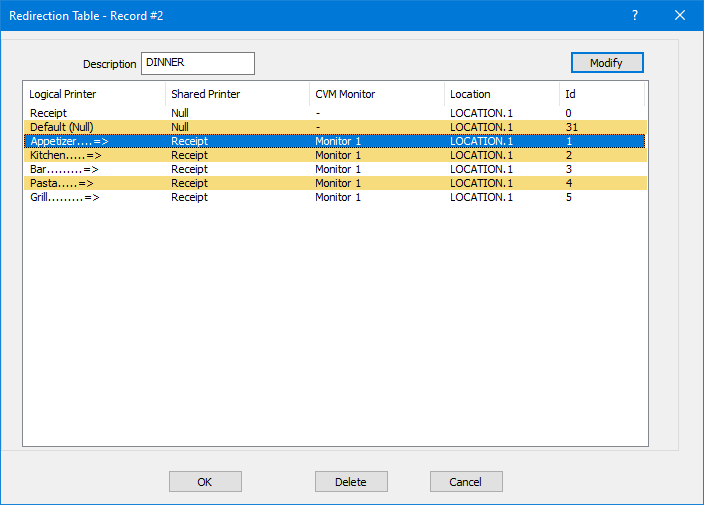Viewport: 704px width, 505px height.
Task: Click Monitor 1 in the Grill row
Action: [x=339, y=197]
